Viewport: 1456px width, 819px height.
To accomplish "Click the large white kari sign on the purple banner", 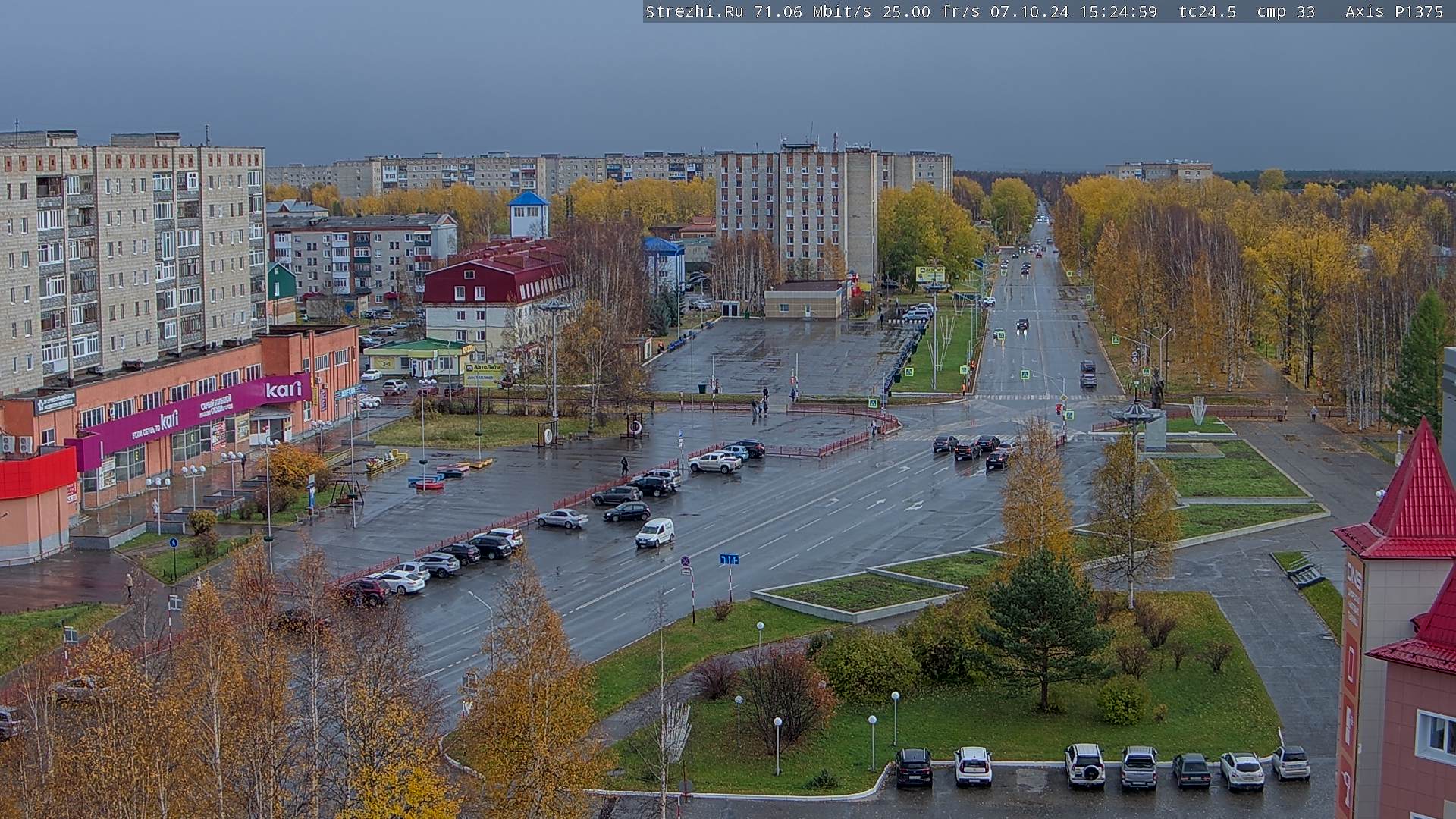I will [x=284, y=390].
